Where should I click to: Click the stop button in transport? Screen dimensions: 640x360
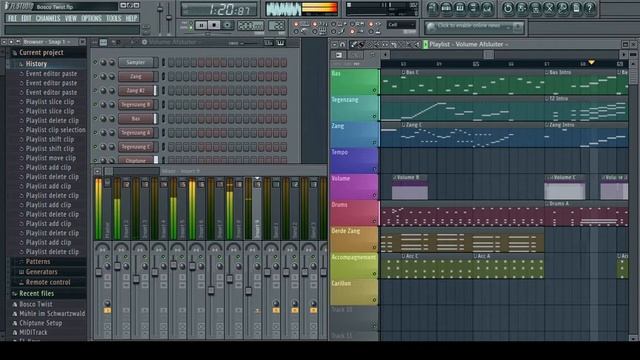pyautogui.click(x=214, y=25)
